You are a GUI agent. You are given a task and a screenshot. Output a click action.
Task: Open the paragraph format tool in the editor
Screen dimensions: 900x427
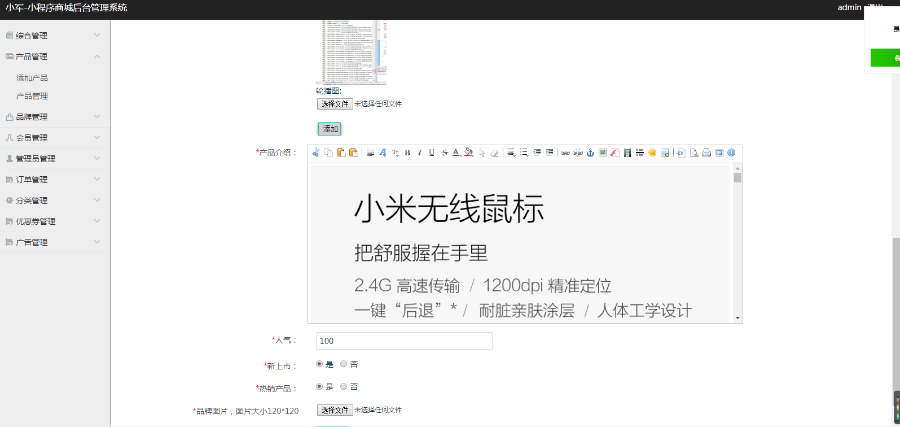pos(370,153)
